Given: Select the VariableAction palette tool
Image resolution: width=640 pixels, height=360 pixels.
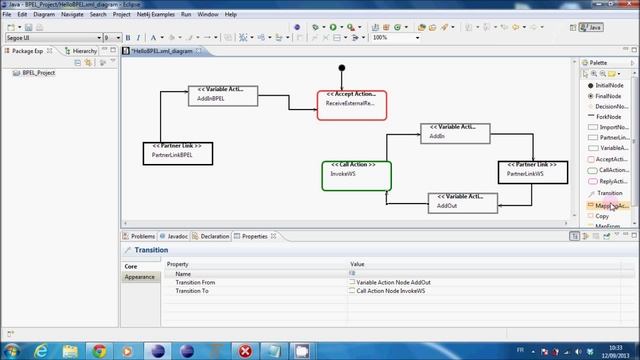Looking at the screenshot, I should [x=608, y=148].
